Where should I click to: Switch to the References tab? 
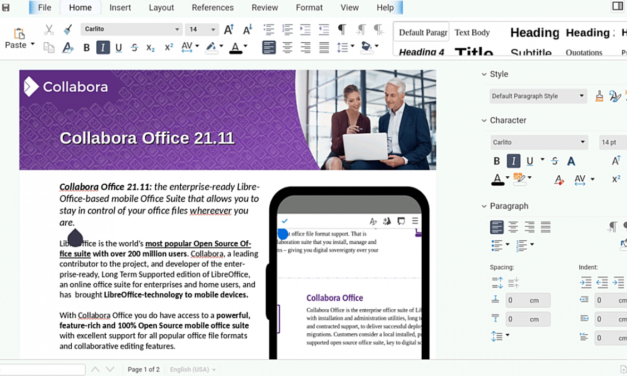212,8
